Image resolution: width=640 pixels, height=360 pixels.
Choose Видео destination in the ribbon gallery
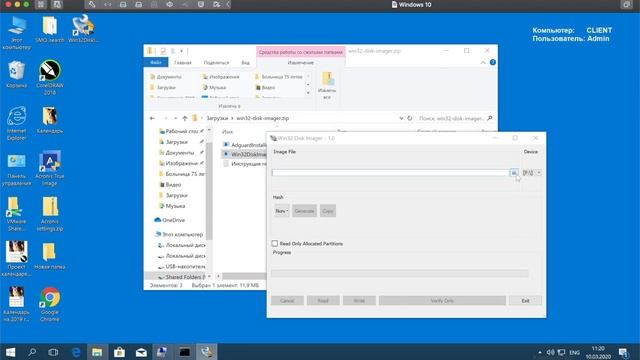point(265,87)
